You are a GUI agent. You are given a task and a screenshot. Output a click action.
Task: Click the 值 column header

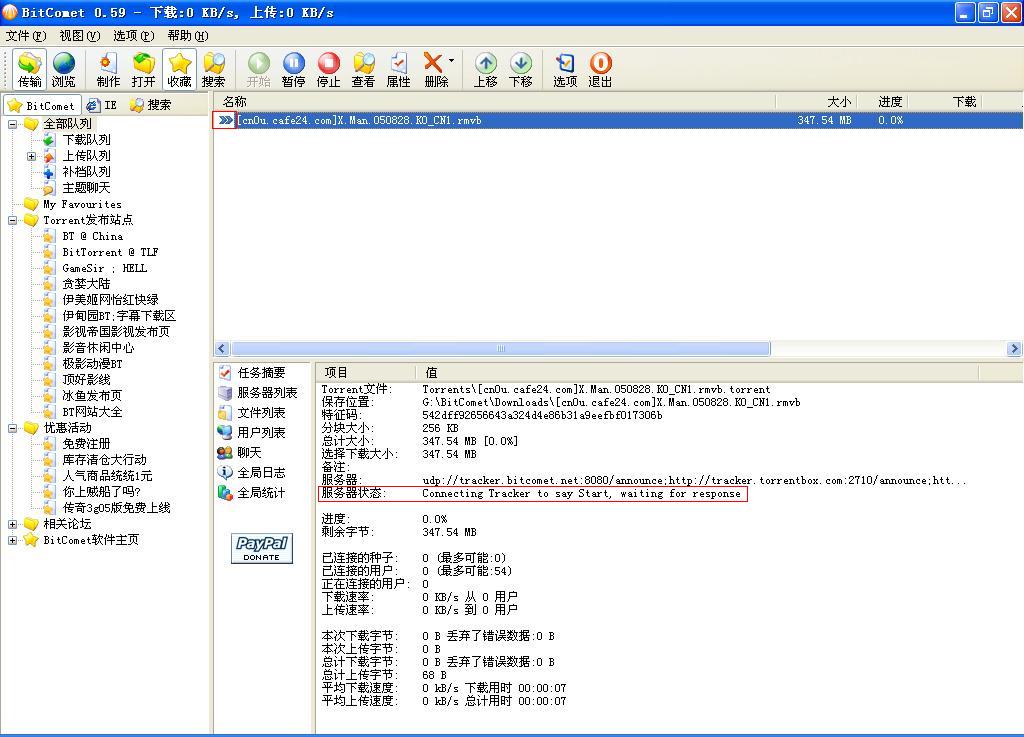coord(697,373)
